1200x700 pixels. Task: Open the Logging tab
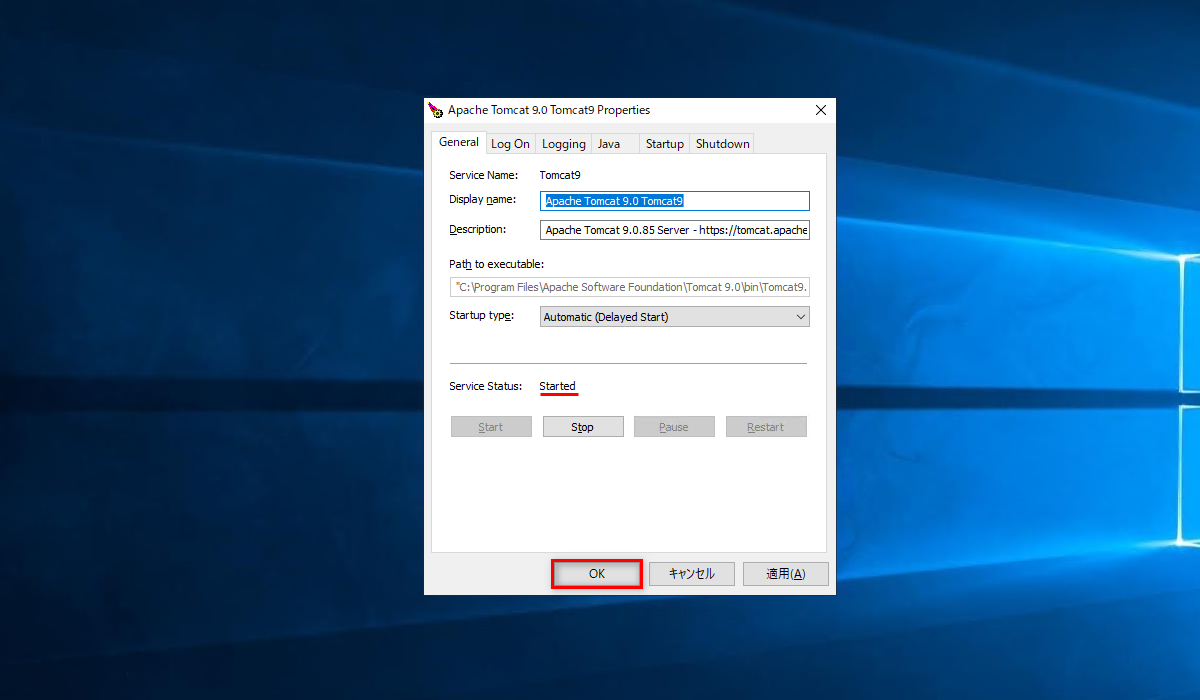click(564, 144)
